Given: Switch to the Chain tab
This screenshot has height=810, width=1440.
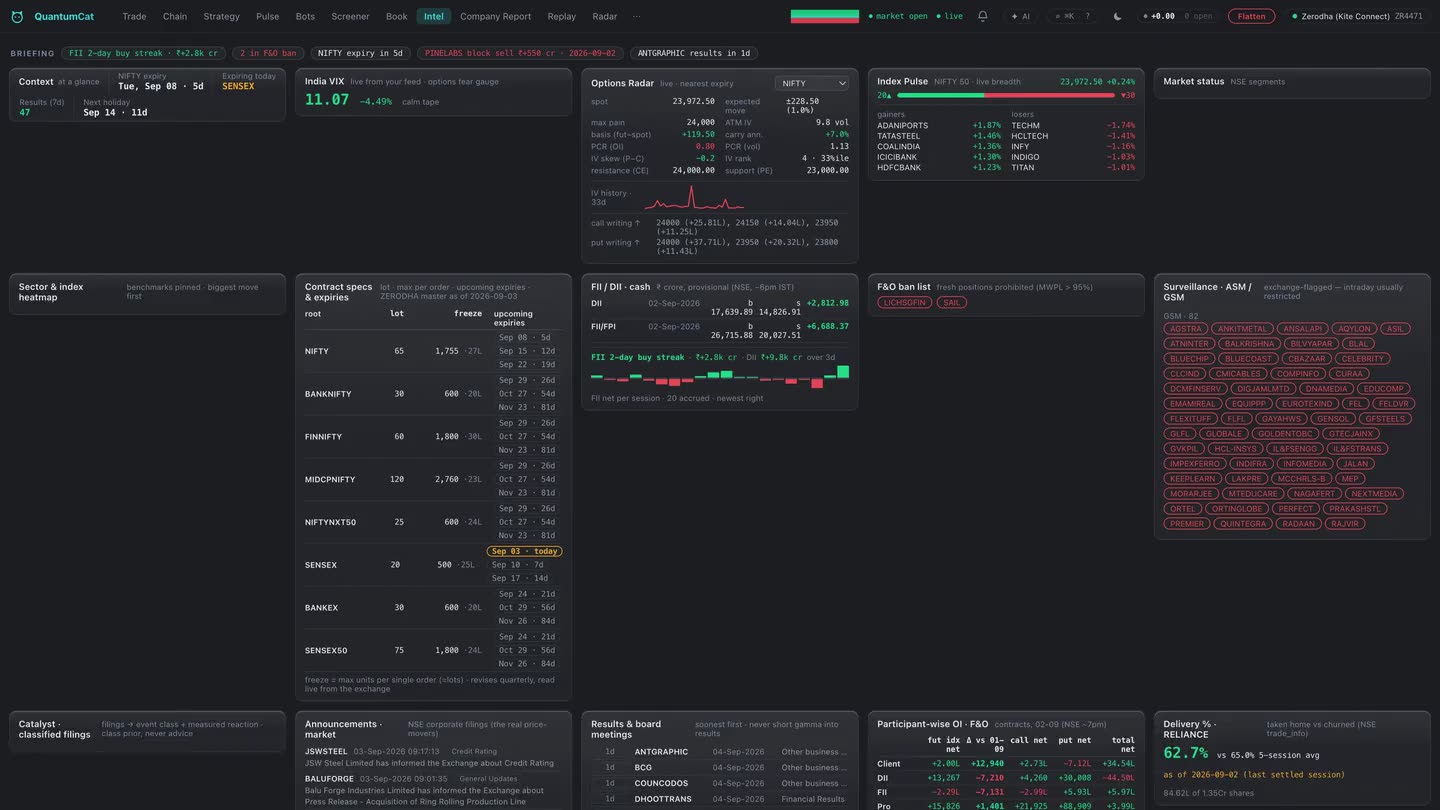Looking at the screenshot, I should [175, 16].
